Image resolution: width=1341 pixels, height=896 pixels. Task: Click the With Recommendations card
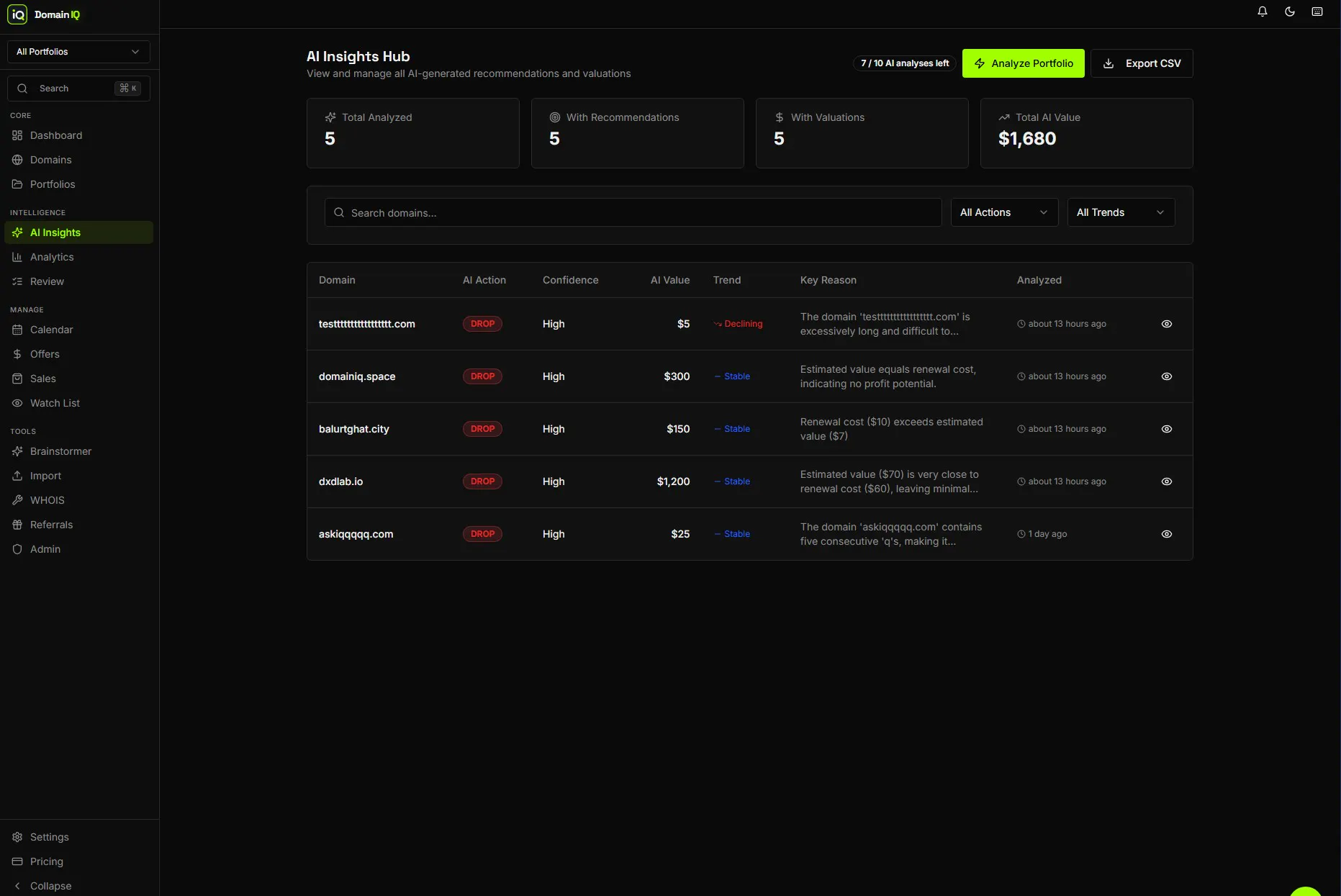point(637,133)
